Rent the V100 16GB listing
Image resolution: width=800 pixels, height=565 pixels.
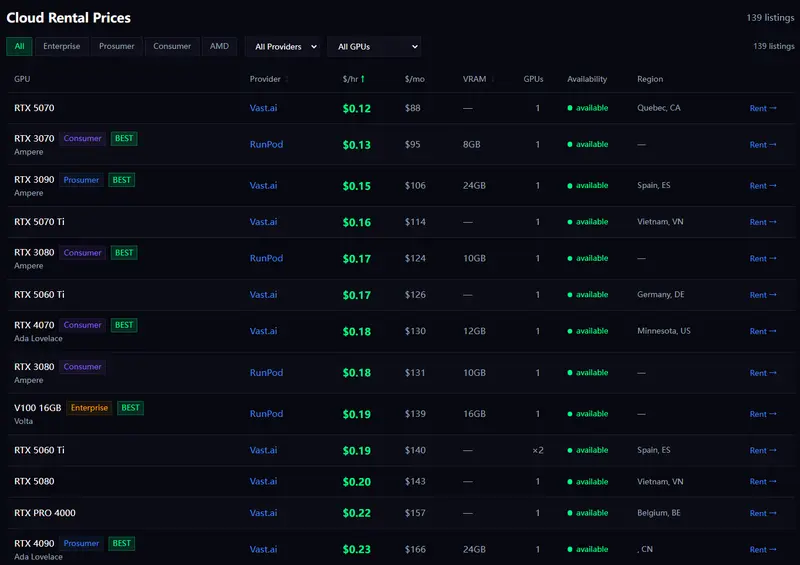763,414
